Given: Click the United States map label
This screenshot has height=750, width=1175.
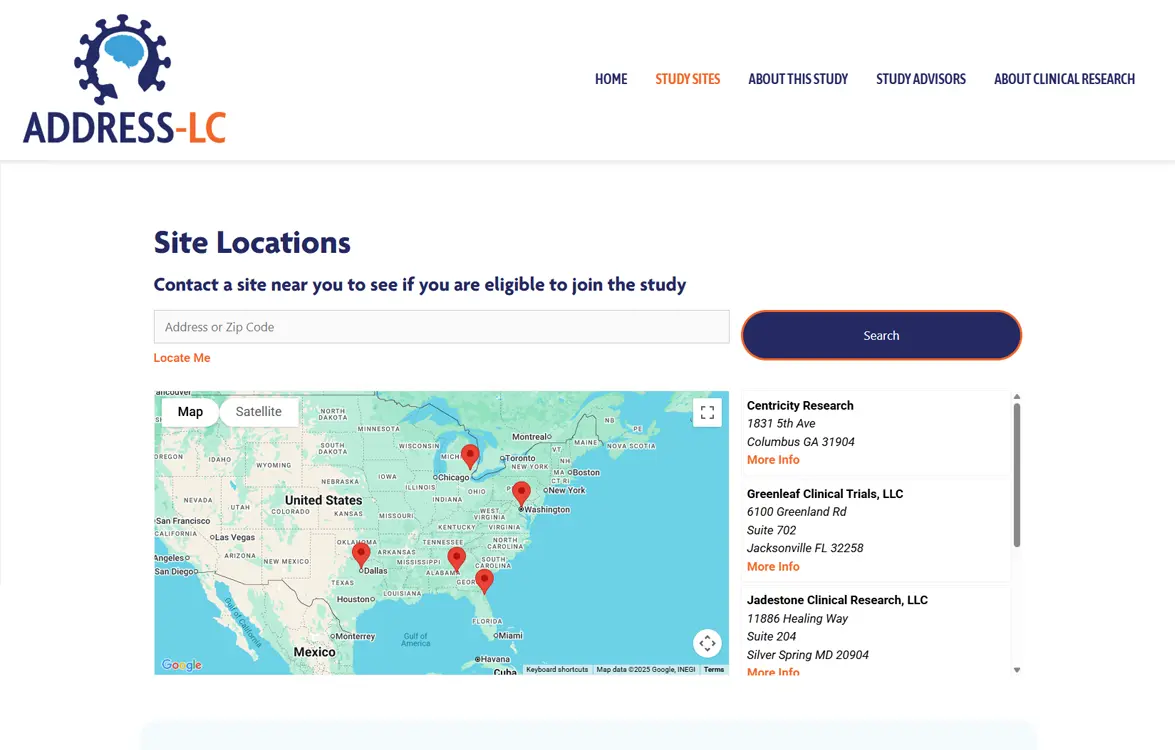Looking at the screenshot, I should tap(323, 500).
